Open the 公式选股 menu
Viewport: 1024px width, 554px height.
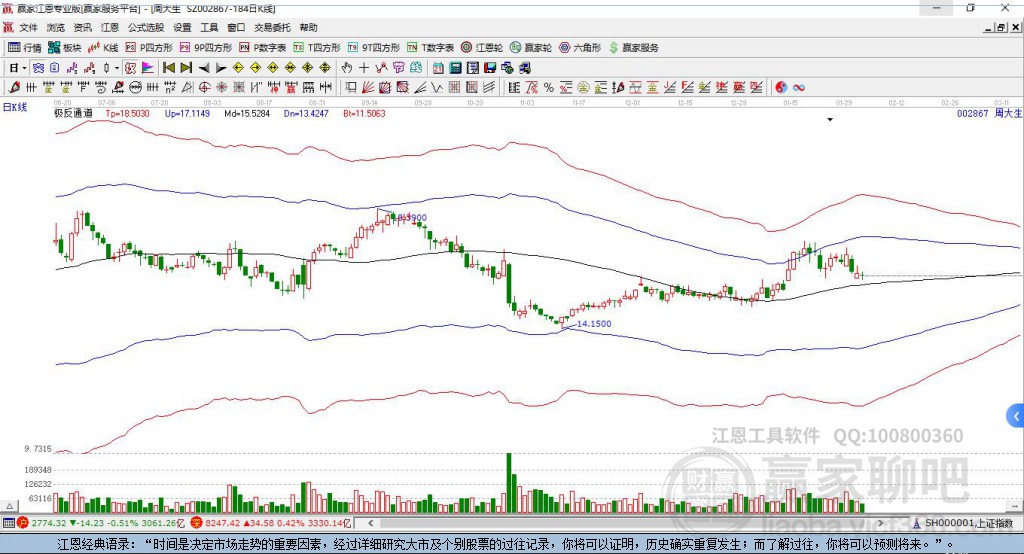pos(146,27)
